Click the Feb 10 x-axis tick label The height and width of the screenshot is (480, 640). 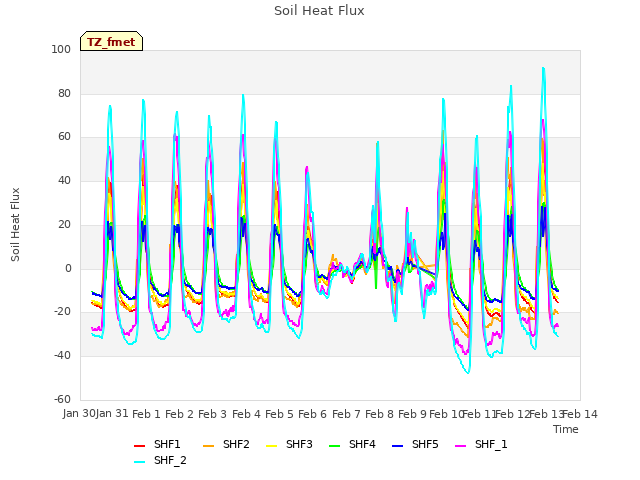click(446, 414)
